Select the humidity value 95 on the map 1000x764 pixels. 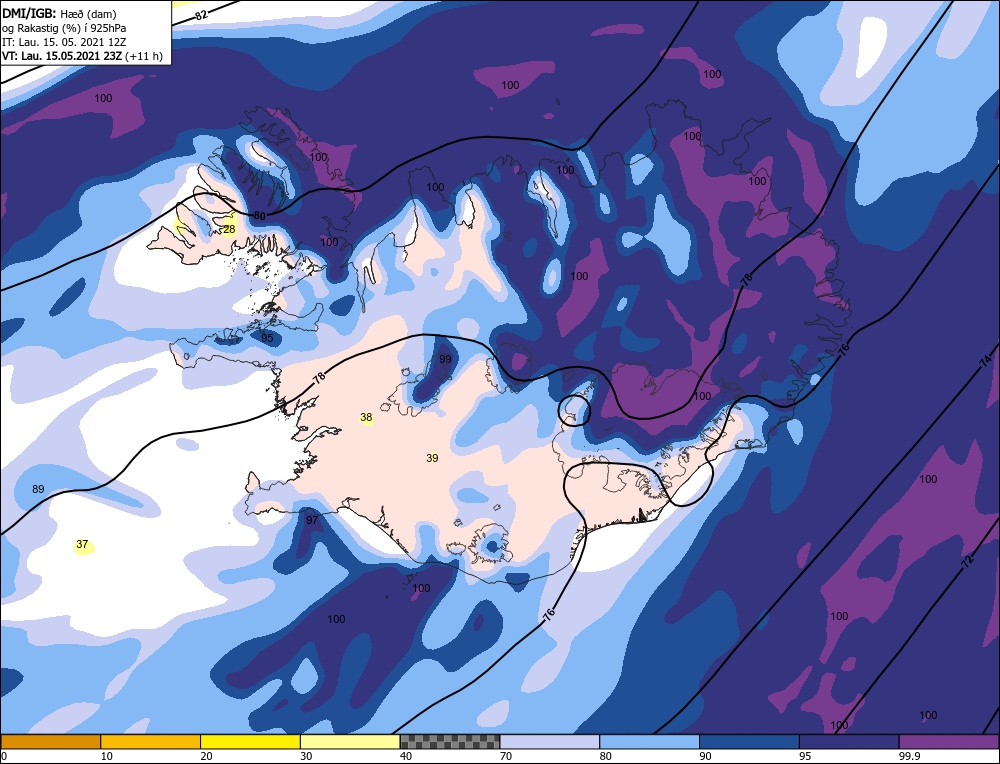(267, 338)
